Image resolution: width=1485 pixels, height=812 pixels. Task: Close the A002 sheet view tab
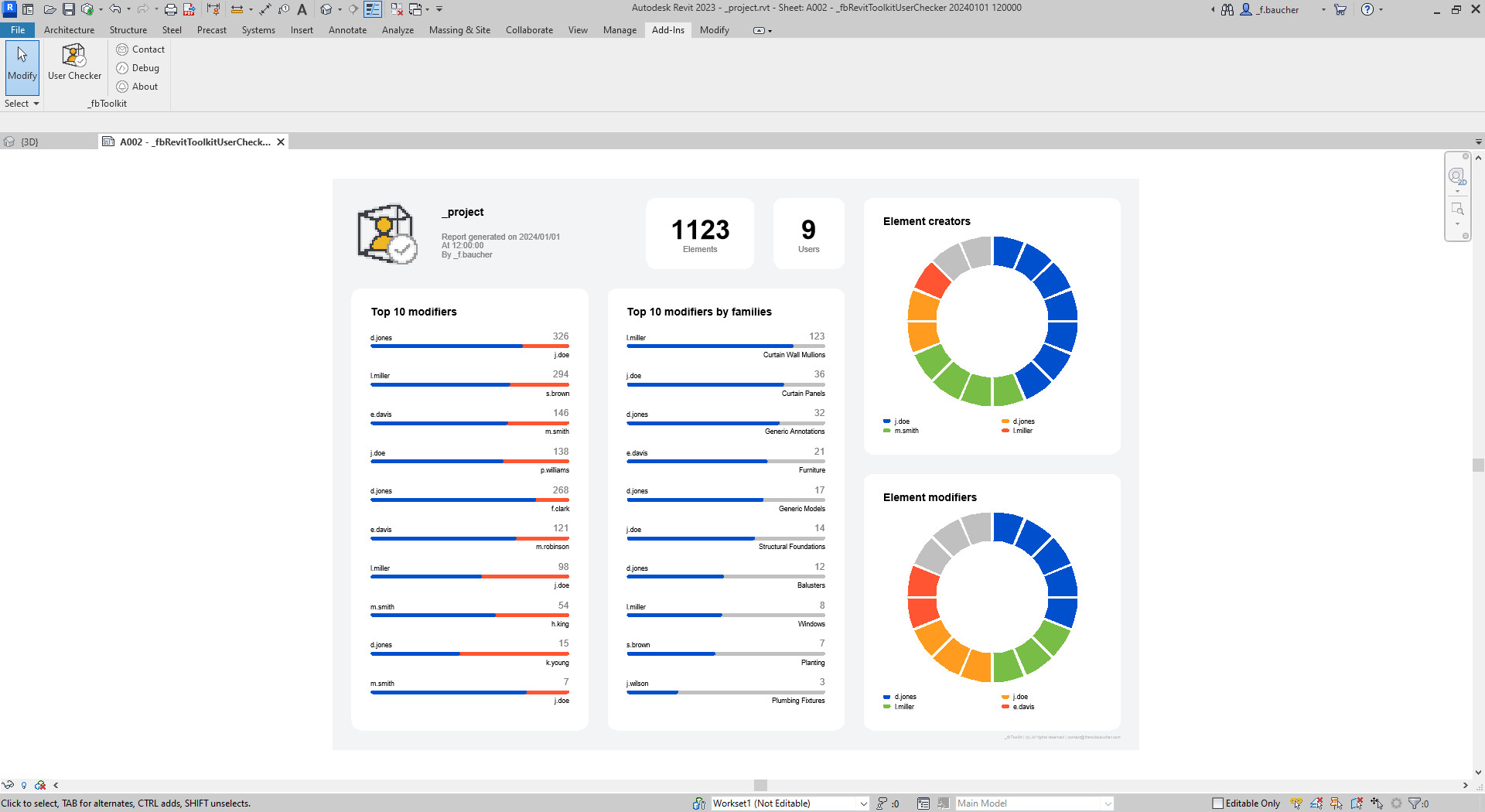[281, 142]
